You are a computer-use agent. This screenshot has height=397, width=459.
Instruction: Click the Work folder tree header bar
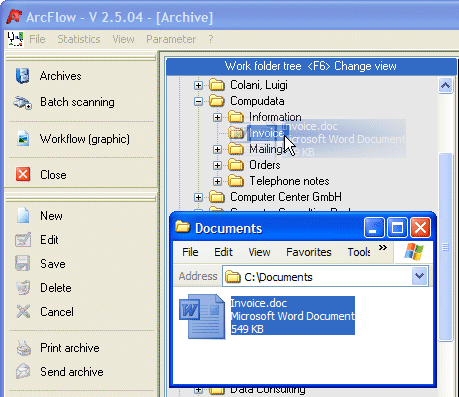(311, 66)
